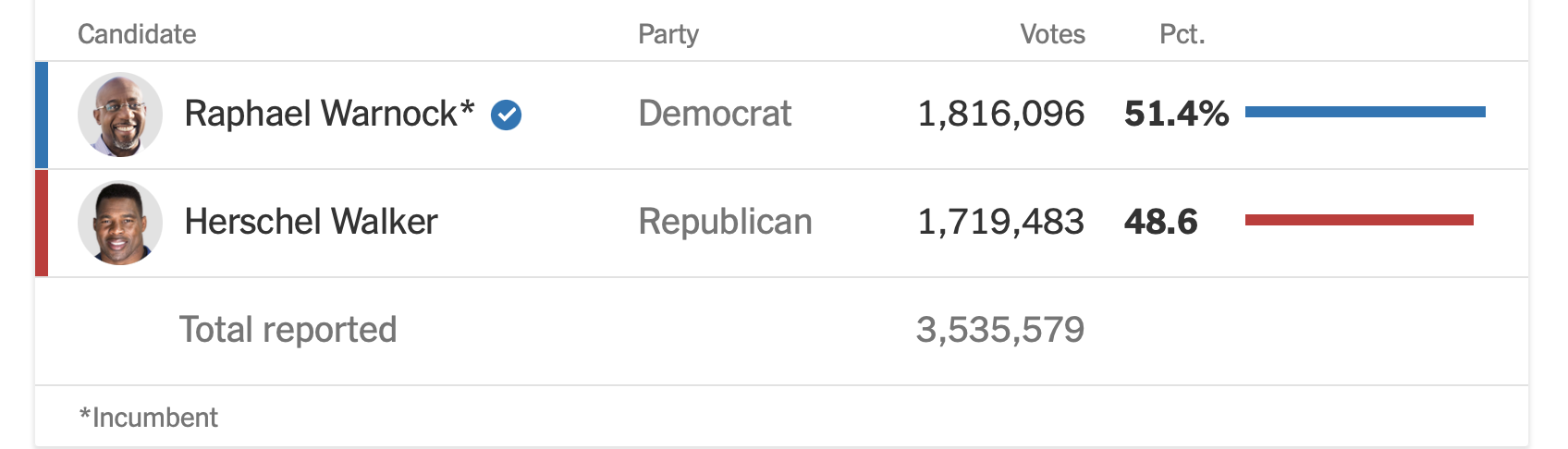This screenshot has height=449, width=1568.
Task: Click the Democrat party label
Action: [715, 115]
